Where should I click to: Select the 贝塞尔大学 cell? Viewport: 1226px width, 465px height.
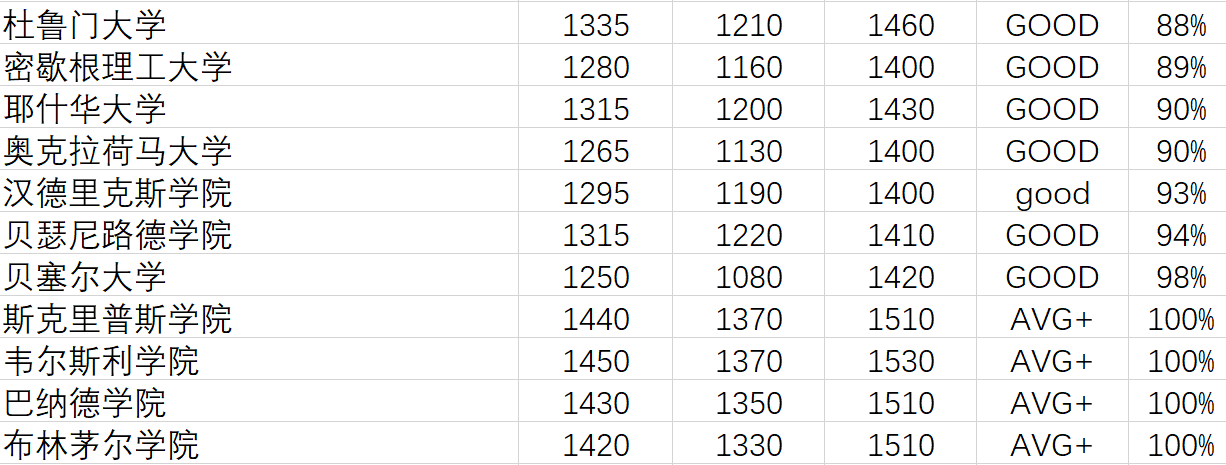(85, 277)
